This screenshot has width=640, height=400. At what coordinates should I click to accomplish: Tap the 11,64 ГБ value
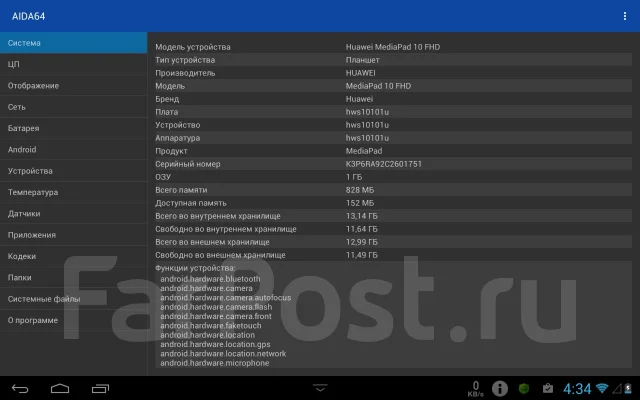point(362,229)
